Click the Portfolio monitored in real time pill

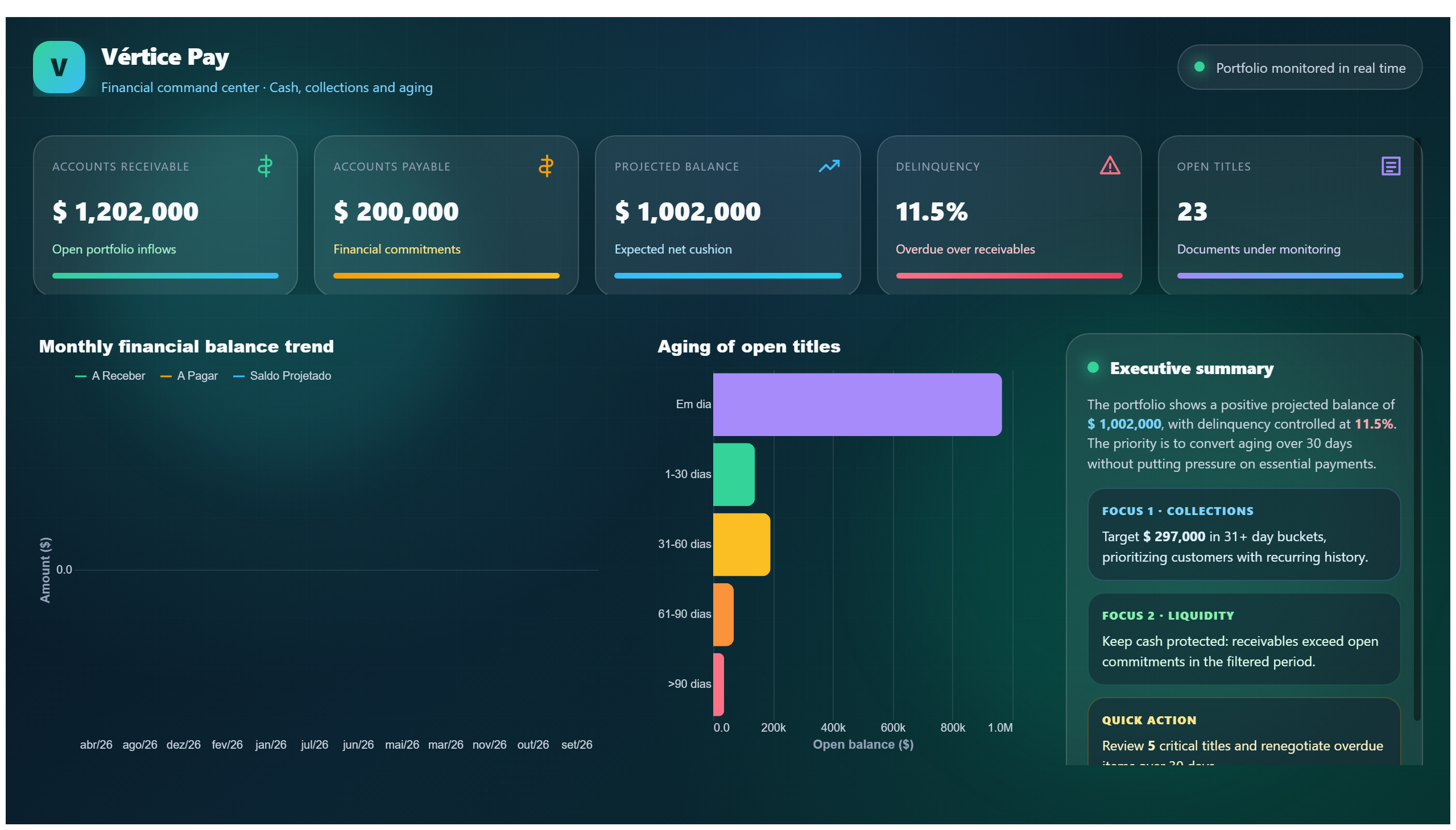[x=1299, y=67]
